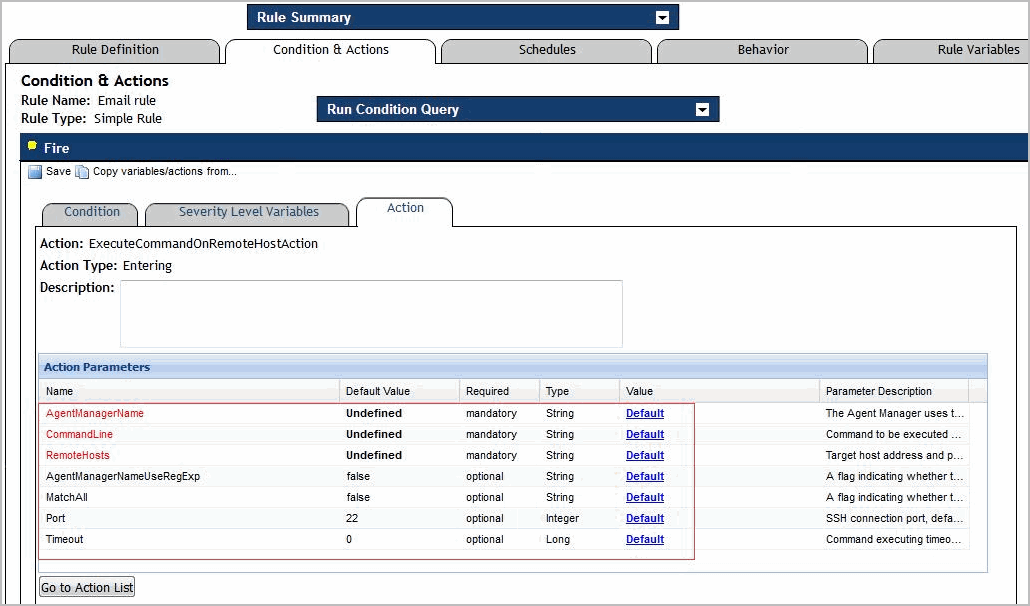Expand the Rule Summary dropdown arrow
Screen dimensions: 1030x606
click(661, 17)
